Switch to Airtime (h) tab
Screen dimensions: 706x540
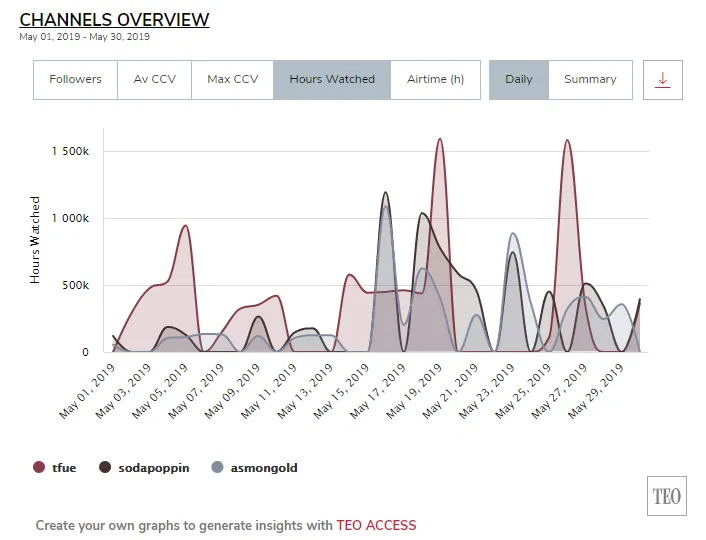click(x=435, y=80)
